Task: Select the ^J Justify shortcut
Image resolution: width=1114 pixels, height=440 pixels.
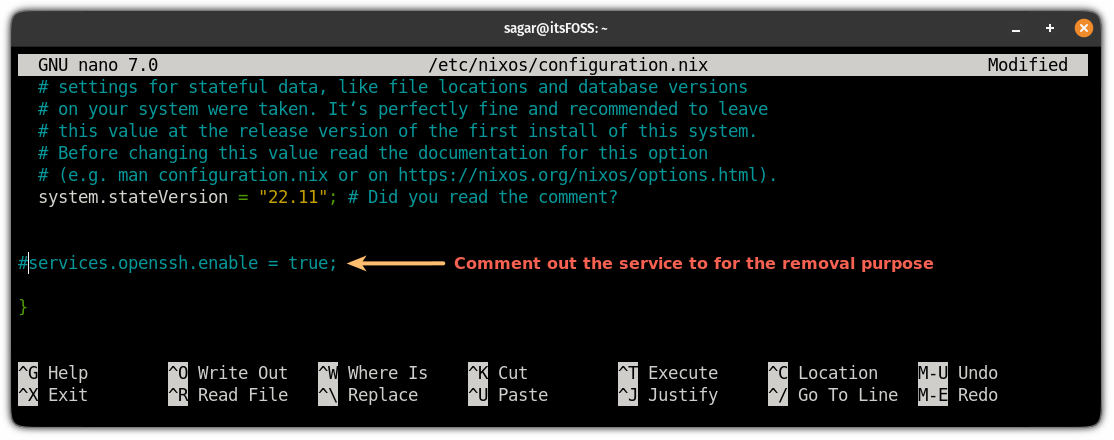Action: 668,395
